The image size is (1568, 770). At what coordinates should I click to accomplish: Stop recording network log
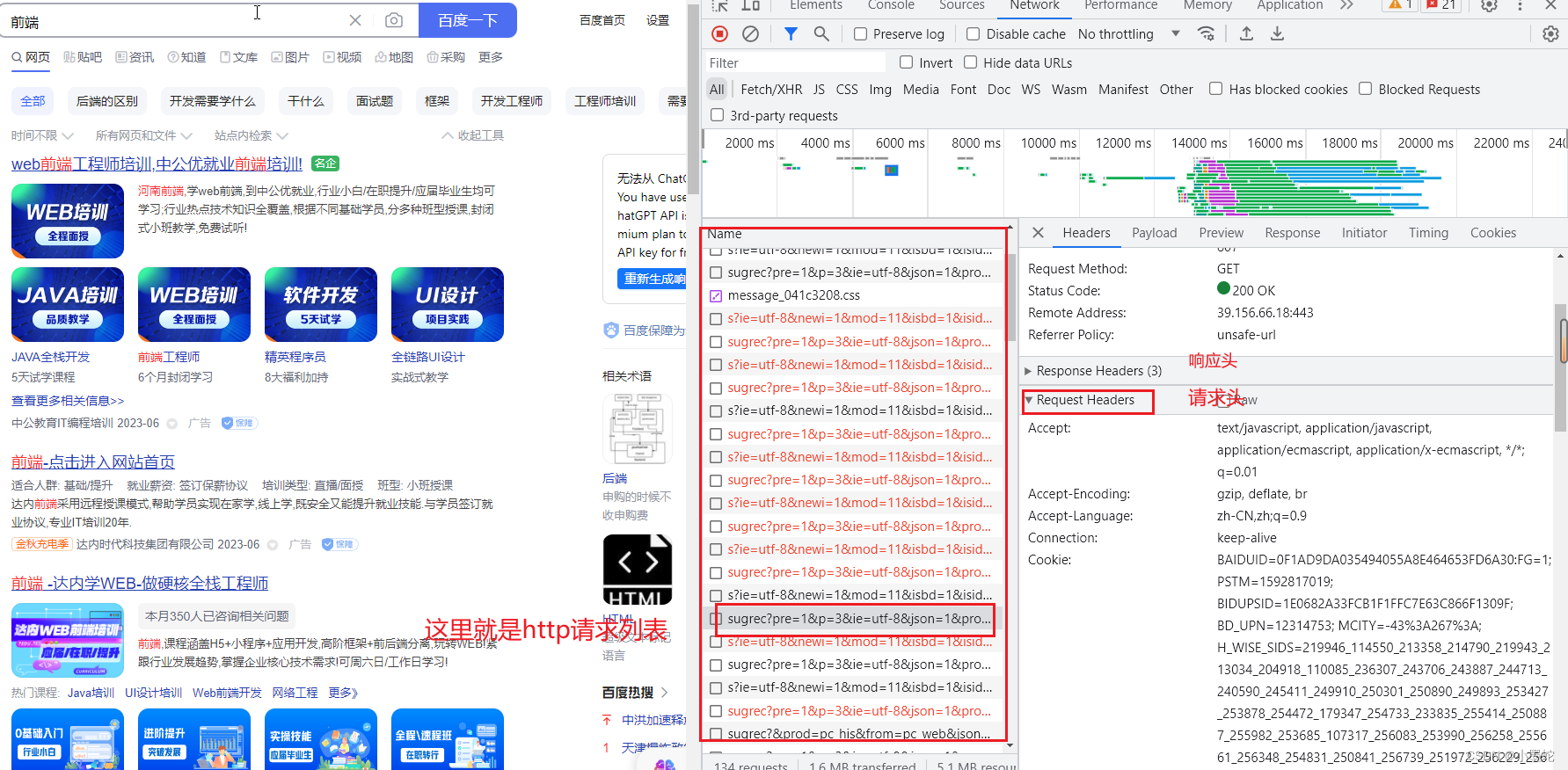[x=719, y=33]
